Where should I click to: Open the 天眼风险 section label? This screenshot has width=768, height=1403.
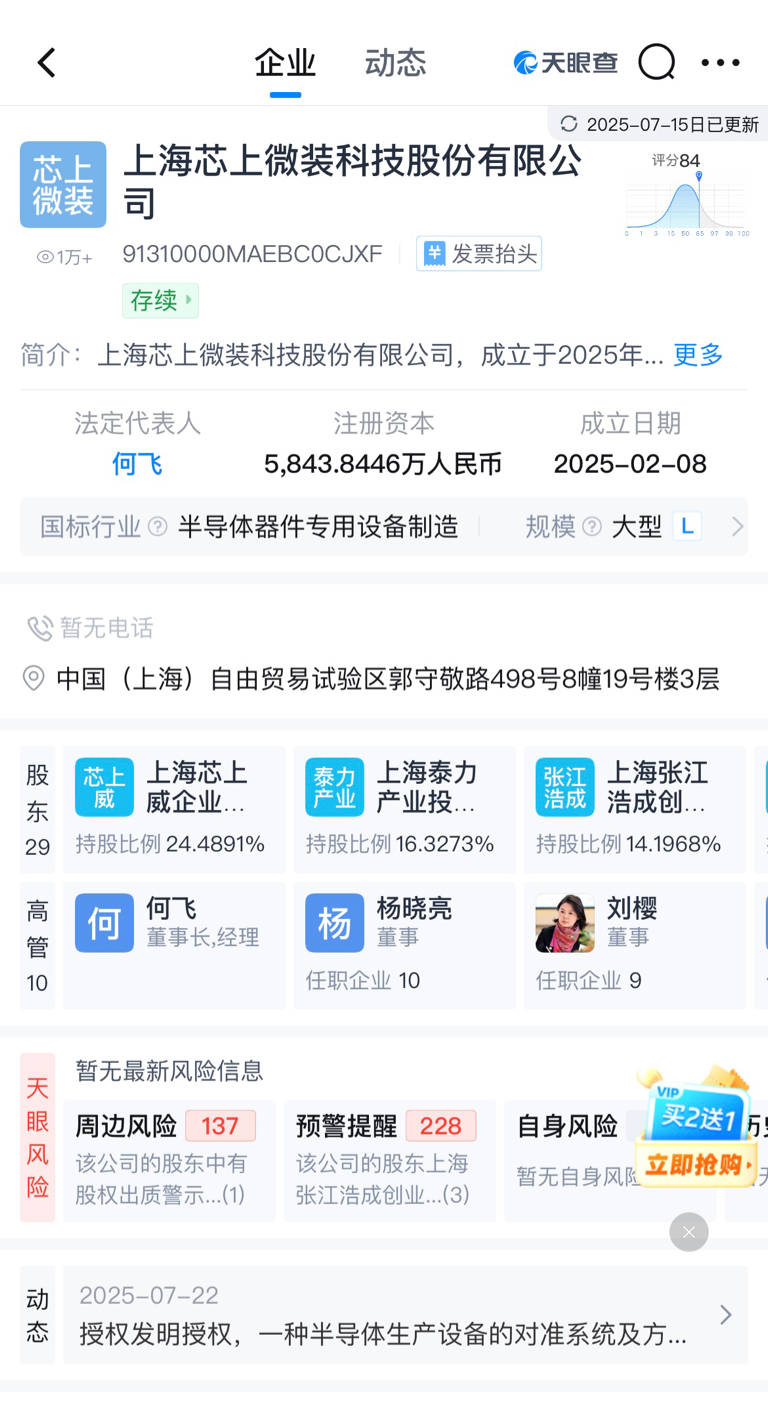click(x=38, y=1137)
